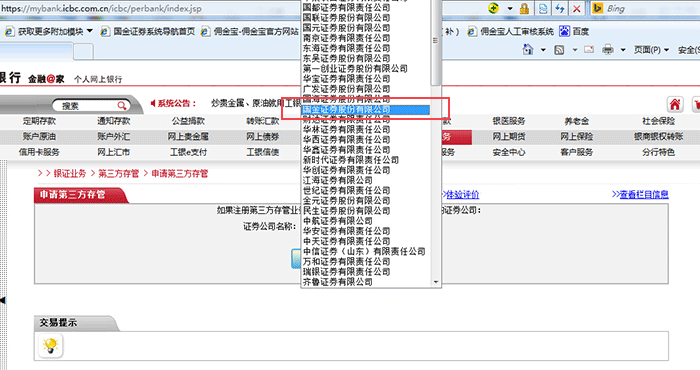The width and height of the screenshot is (700, 370).
Task: Click the security lock icon in address bar
Action: pos(524,8)
